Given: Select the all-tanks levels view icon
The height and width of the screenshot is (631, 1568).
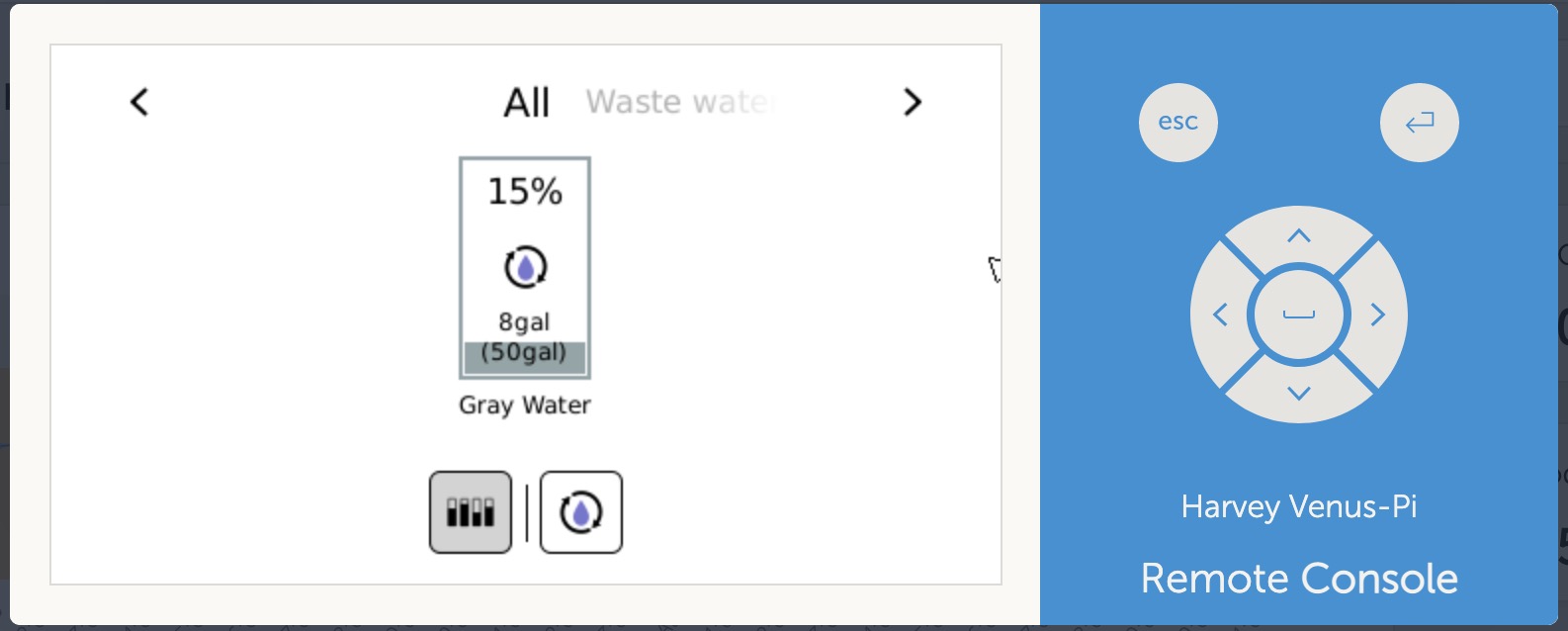Looking at the screenshot, I should click(x=471, y=512).
